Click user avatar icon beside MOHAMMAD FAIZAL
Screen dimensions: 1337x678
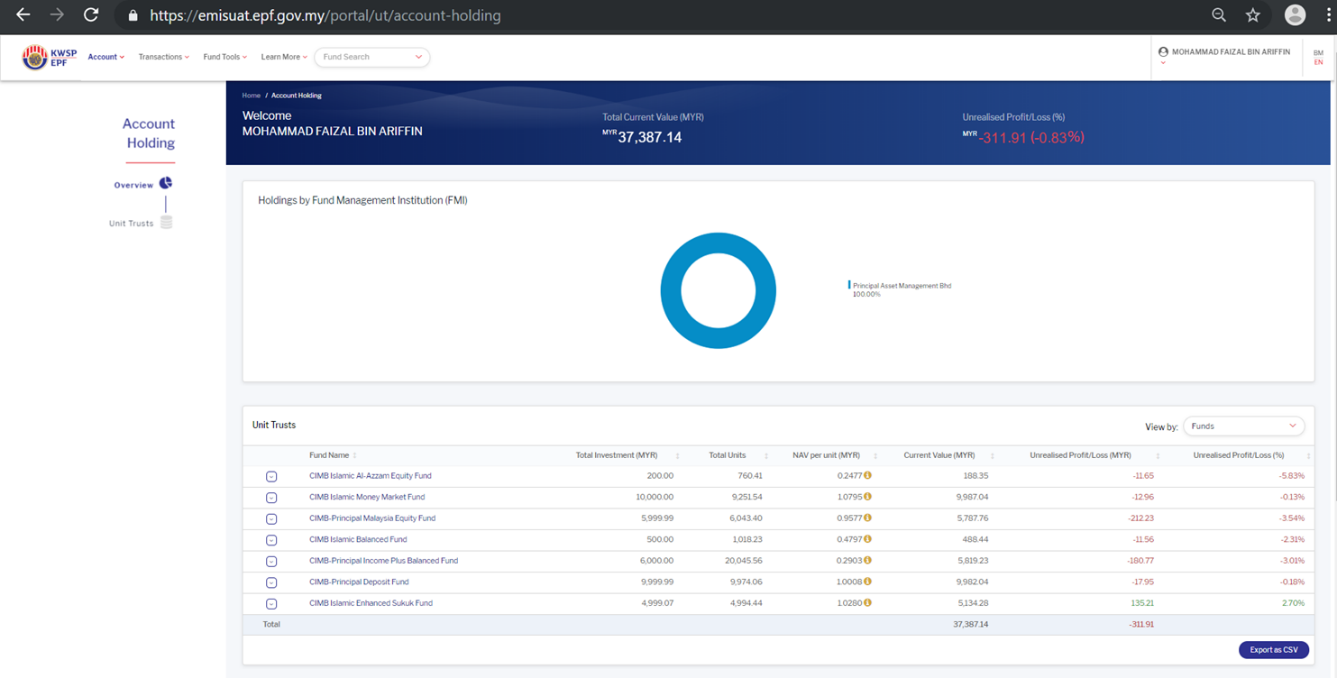click(1163, 52)
